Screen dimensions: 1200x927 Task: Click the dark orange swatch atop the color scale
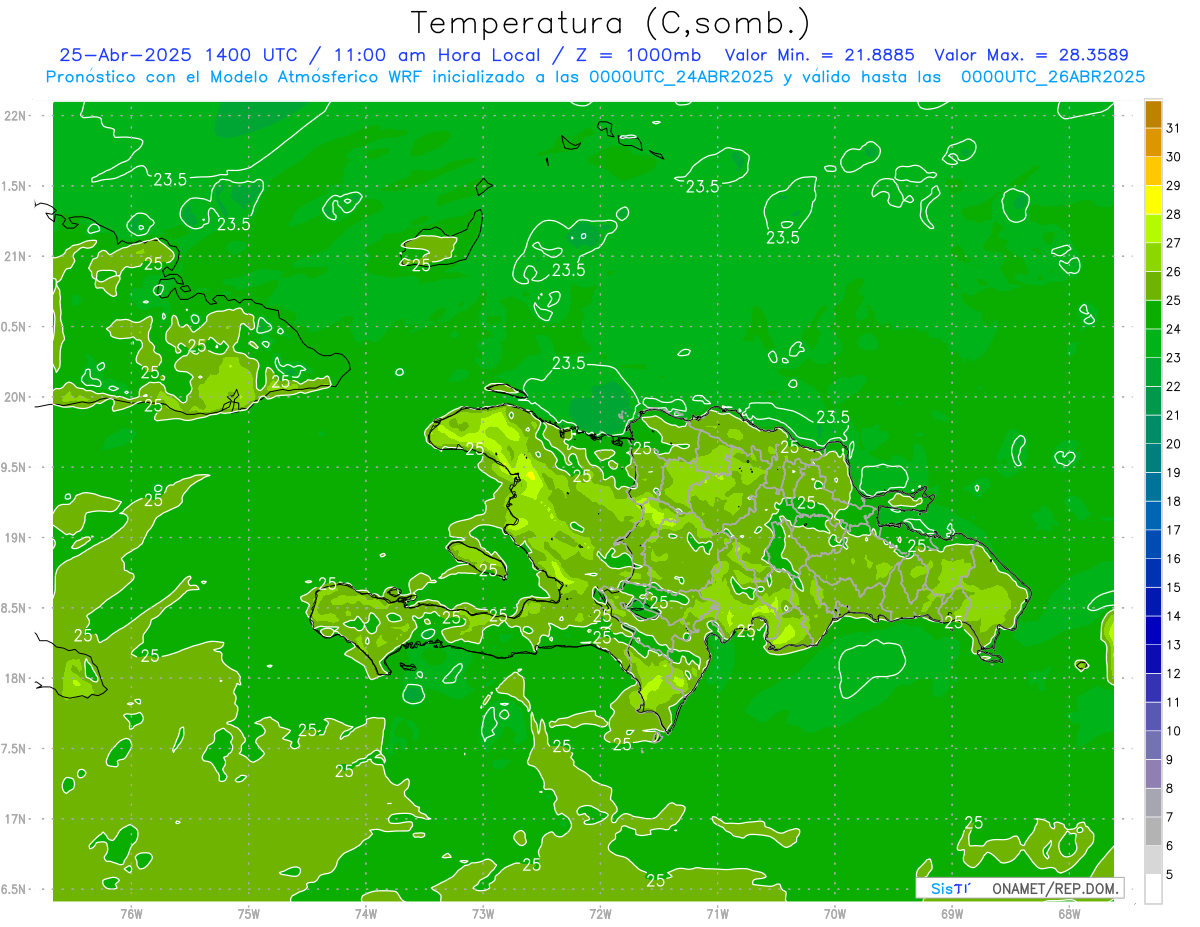coord(1153,113)
